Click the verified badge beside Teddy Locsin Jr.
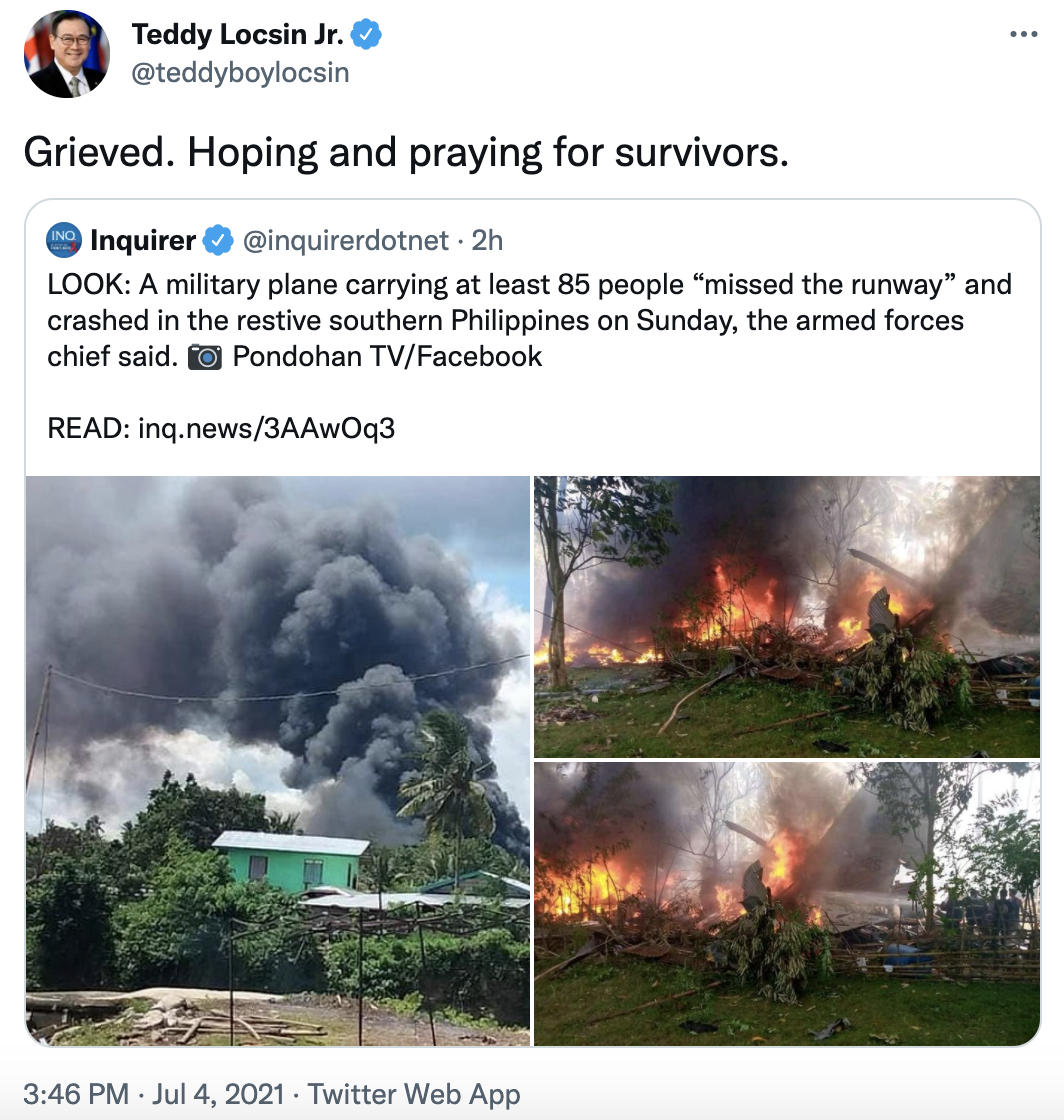 (x=368, y=36)
